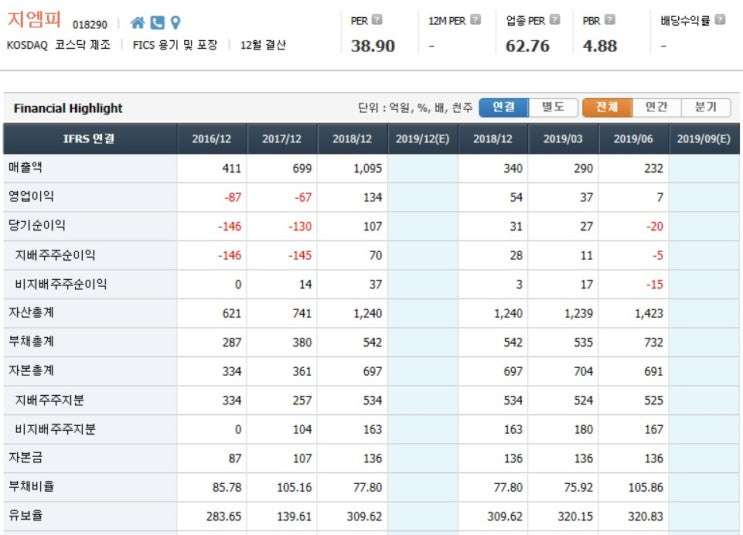Click the 지배주주지분 row label
Image resolution: width=743 pixels, height=535 pixels.
[x=49, y=400]
